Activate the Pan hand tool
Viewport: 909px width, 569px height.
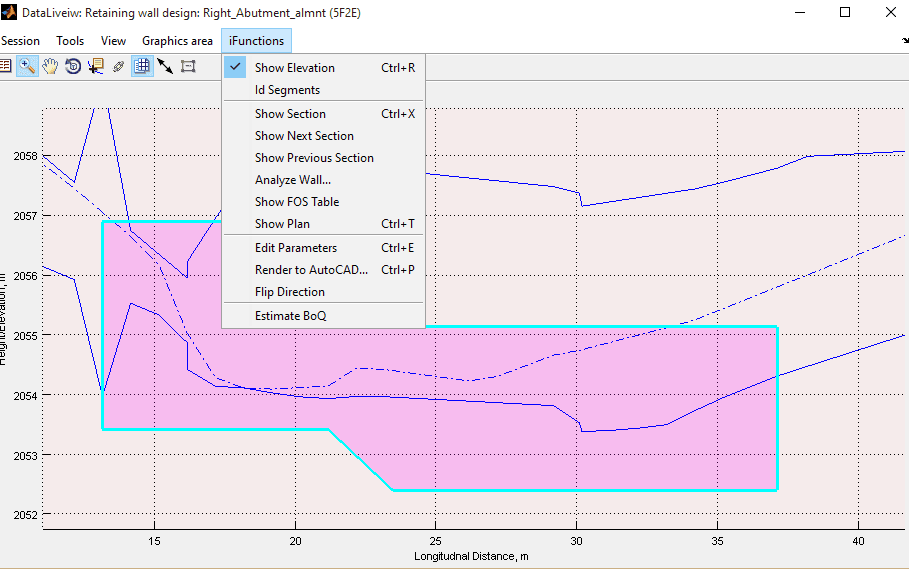tap(50, 66)
